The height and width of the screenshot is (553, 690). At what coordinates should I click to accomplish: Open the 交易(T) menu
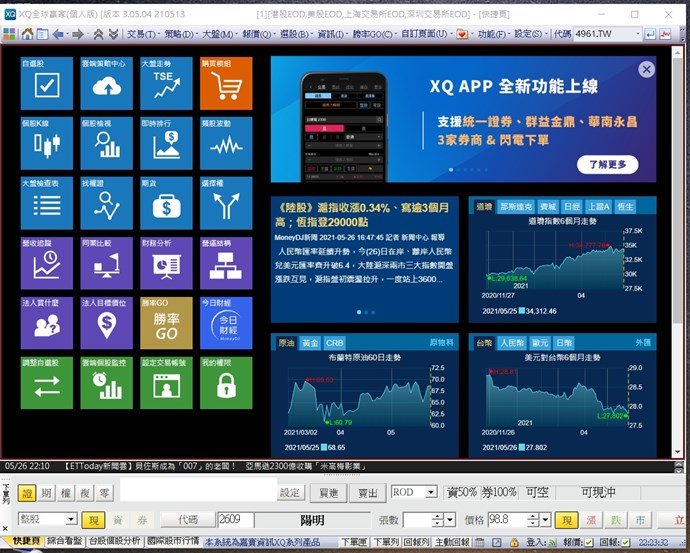click(141, 34)
